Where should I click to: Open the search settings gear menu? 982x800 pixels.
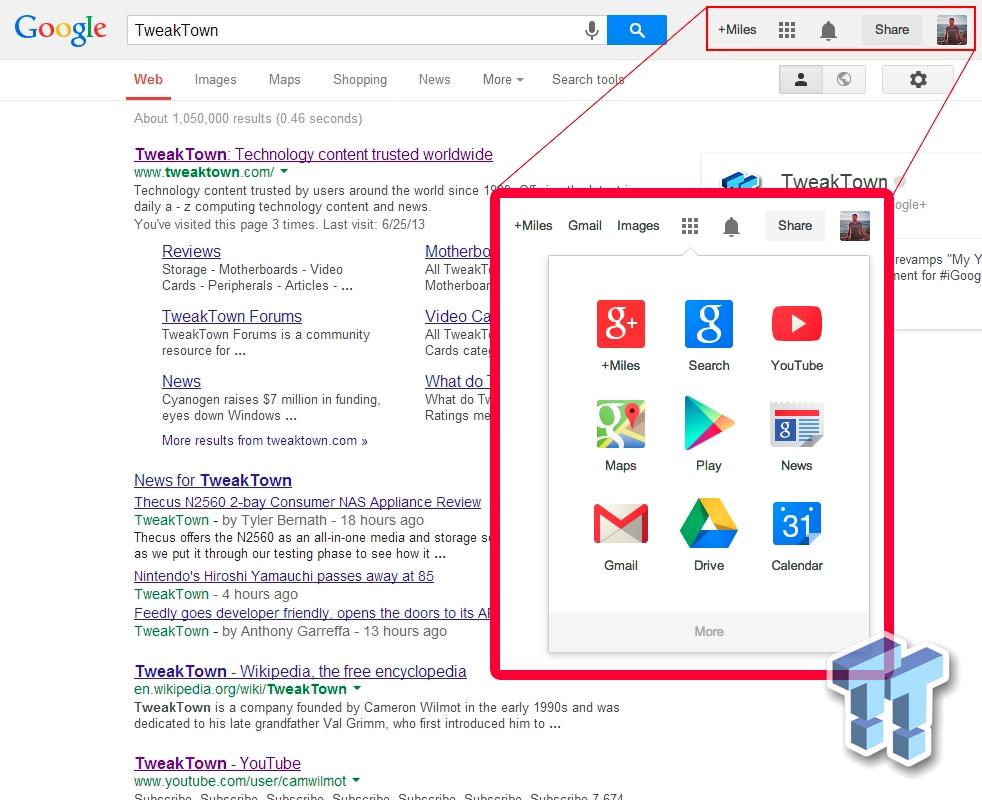click(x=918, y=78)
